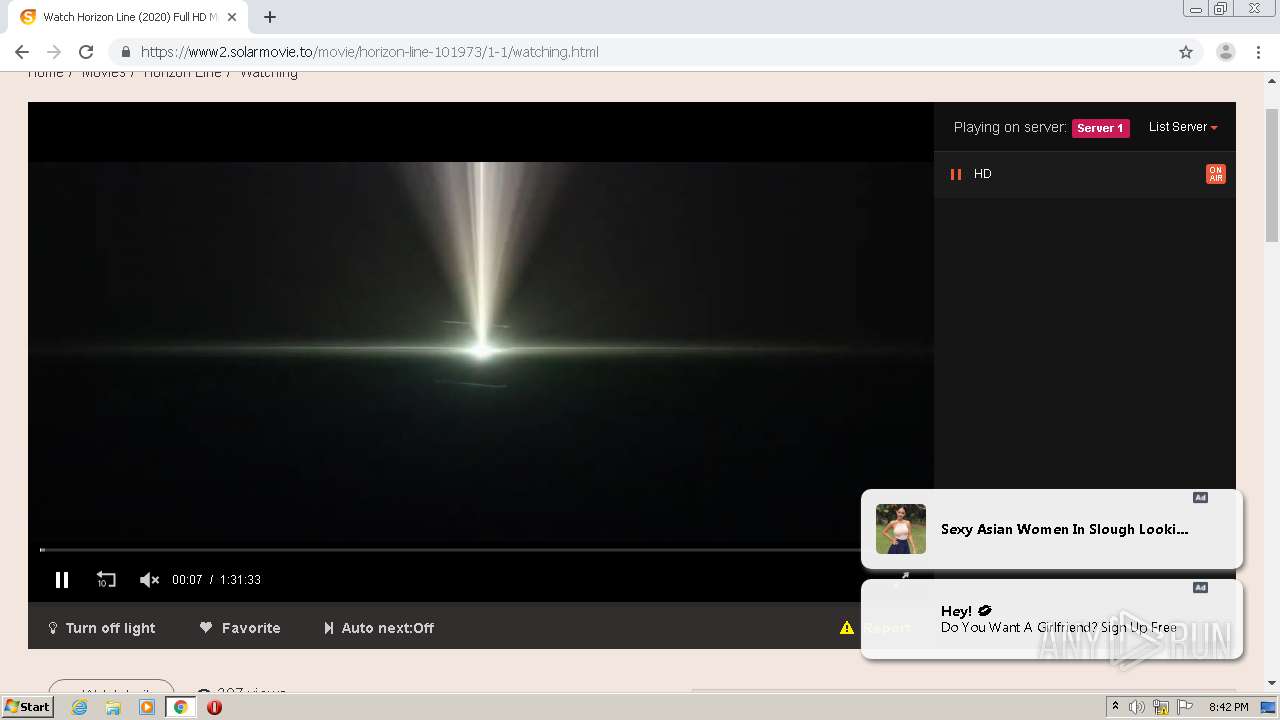Viewport: 1280px width, 720px height.
Task: Select Server 1 badge
Action: [1100, 128]
